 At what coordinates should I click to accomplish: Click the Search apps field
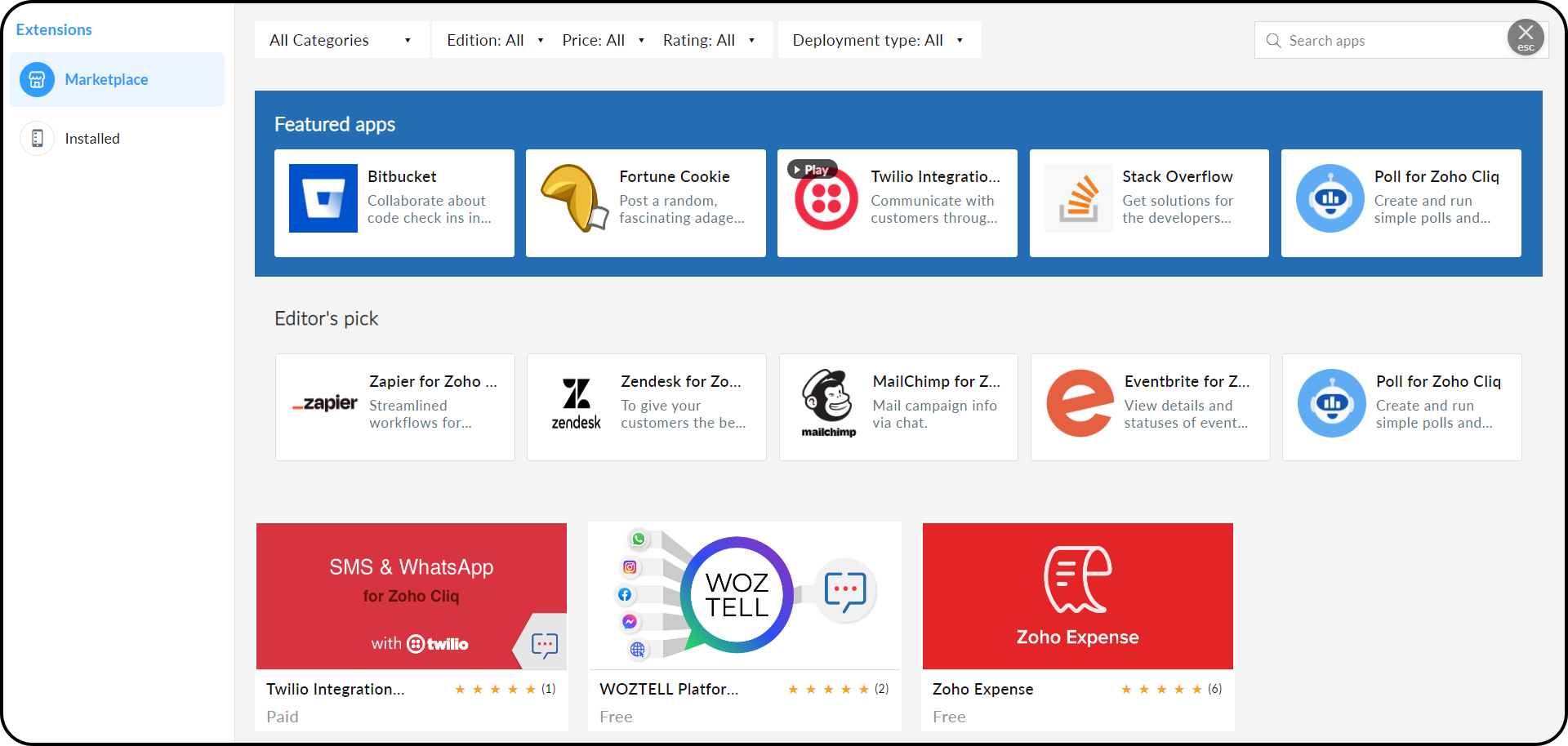[1388, 41]
